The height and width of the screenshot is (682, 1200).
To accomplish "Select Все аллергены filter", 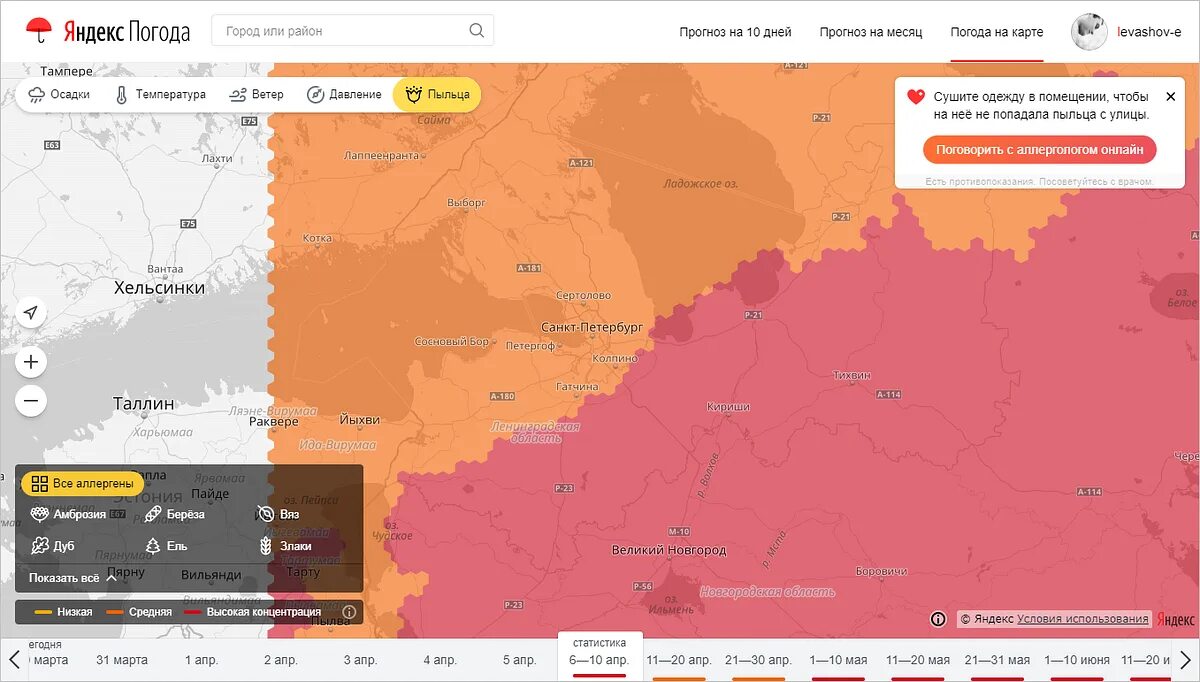I will coord(82,484).
